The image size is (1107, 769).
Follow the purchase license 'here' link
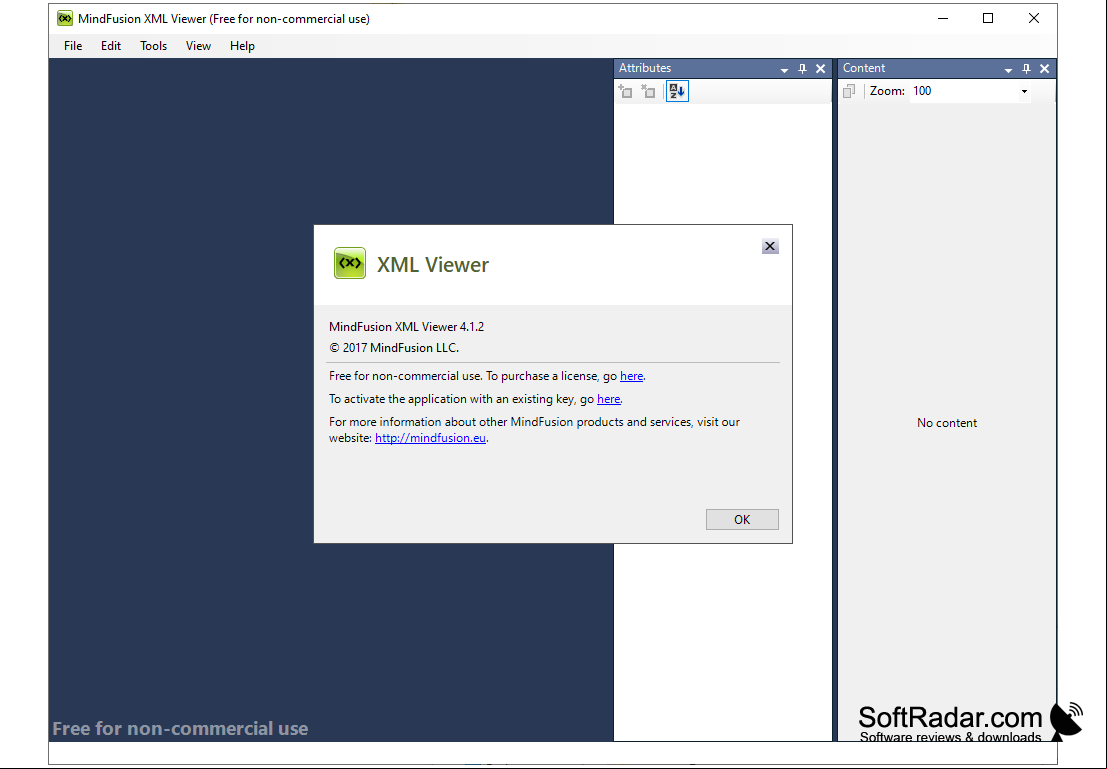pyautogui.click(x=631, y=376)
